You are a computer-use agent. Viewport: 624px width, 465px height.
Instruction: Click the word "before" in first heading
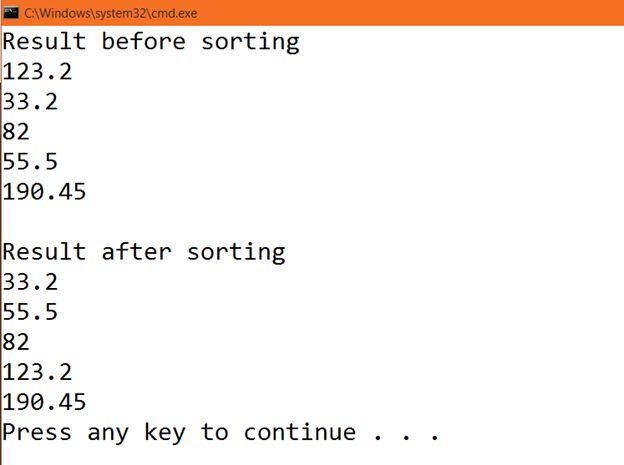pos(144,42)
